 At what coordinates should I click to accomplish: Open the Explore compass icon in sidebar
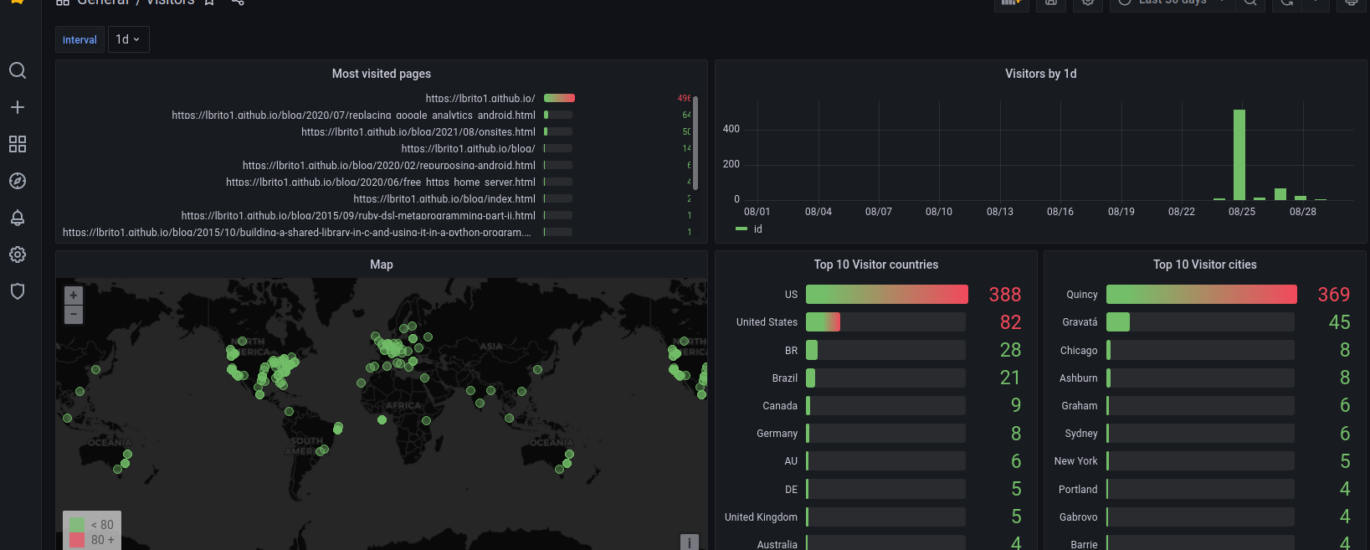17,181
